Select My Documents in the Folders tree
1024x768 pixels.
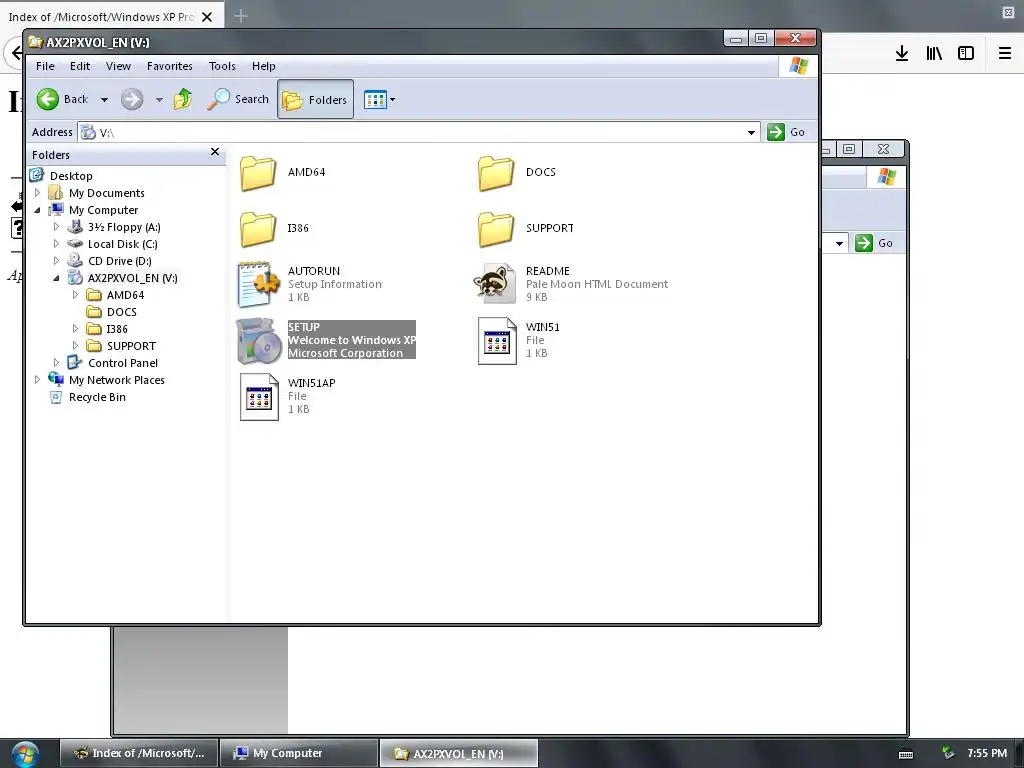tap(106, 193)
